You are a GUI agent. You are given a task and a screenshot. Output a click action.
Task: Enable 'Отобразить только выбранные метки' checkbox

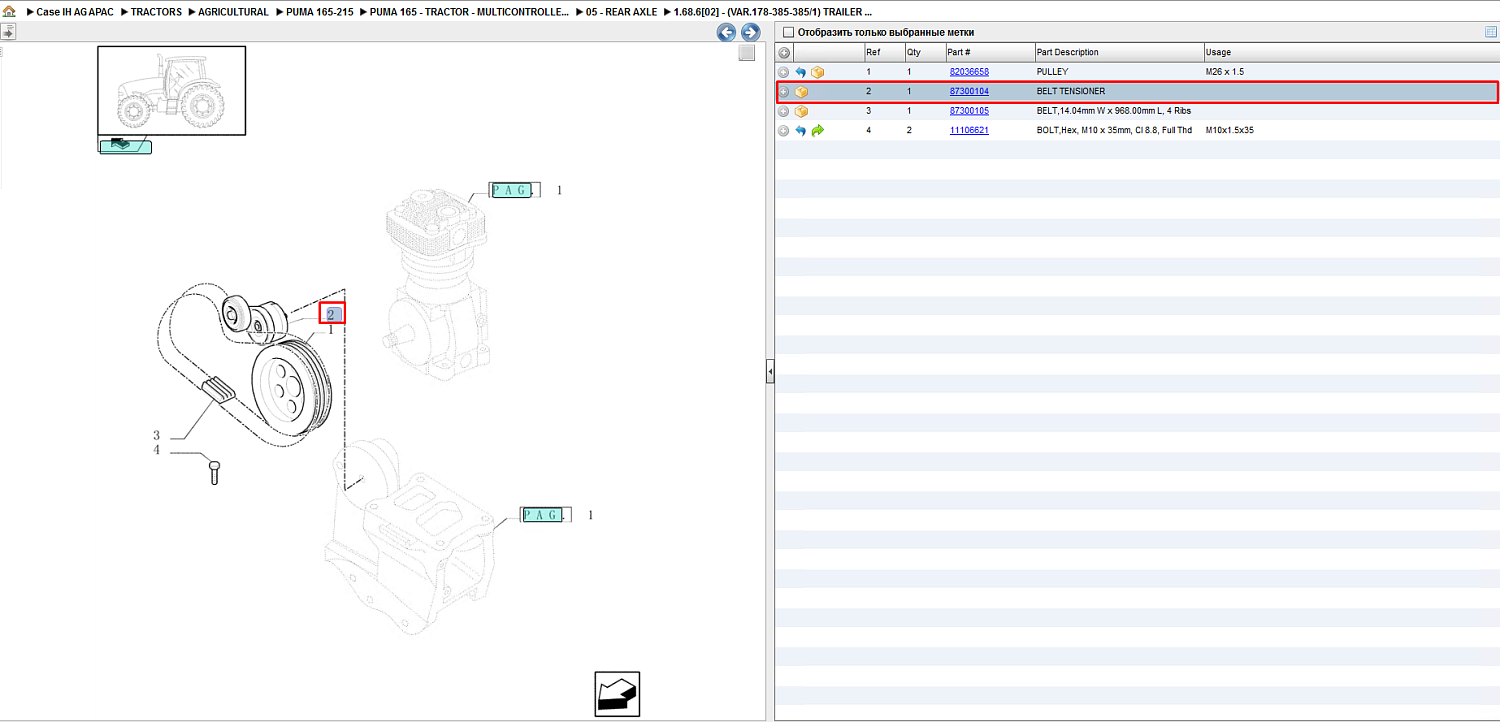tap(787, 32)
